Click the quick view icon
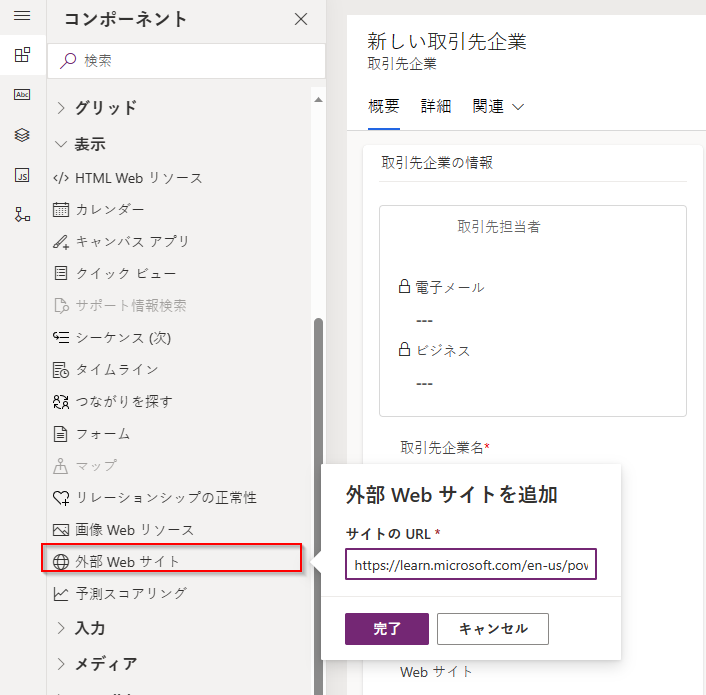This screenshot has height=695, width=706. [x=61, y=273]
